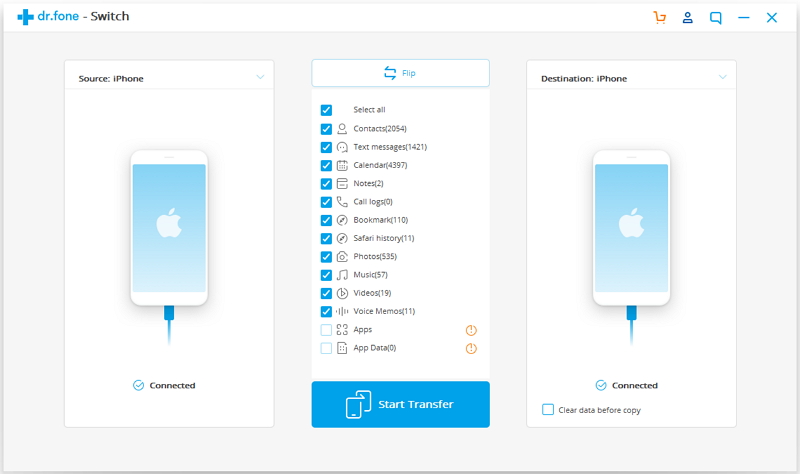Uncheck the Music checkbox

coord(326,275)
